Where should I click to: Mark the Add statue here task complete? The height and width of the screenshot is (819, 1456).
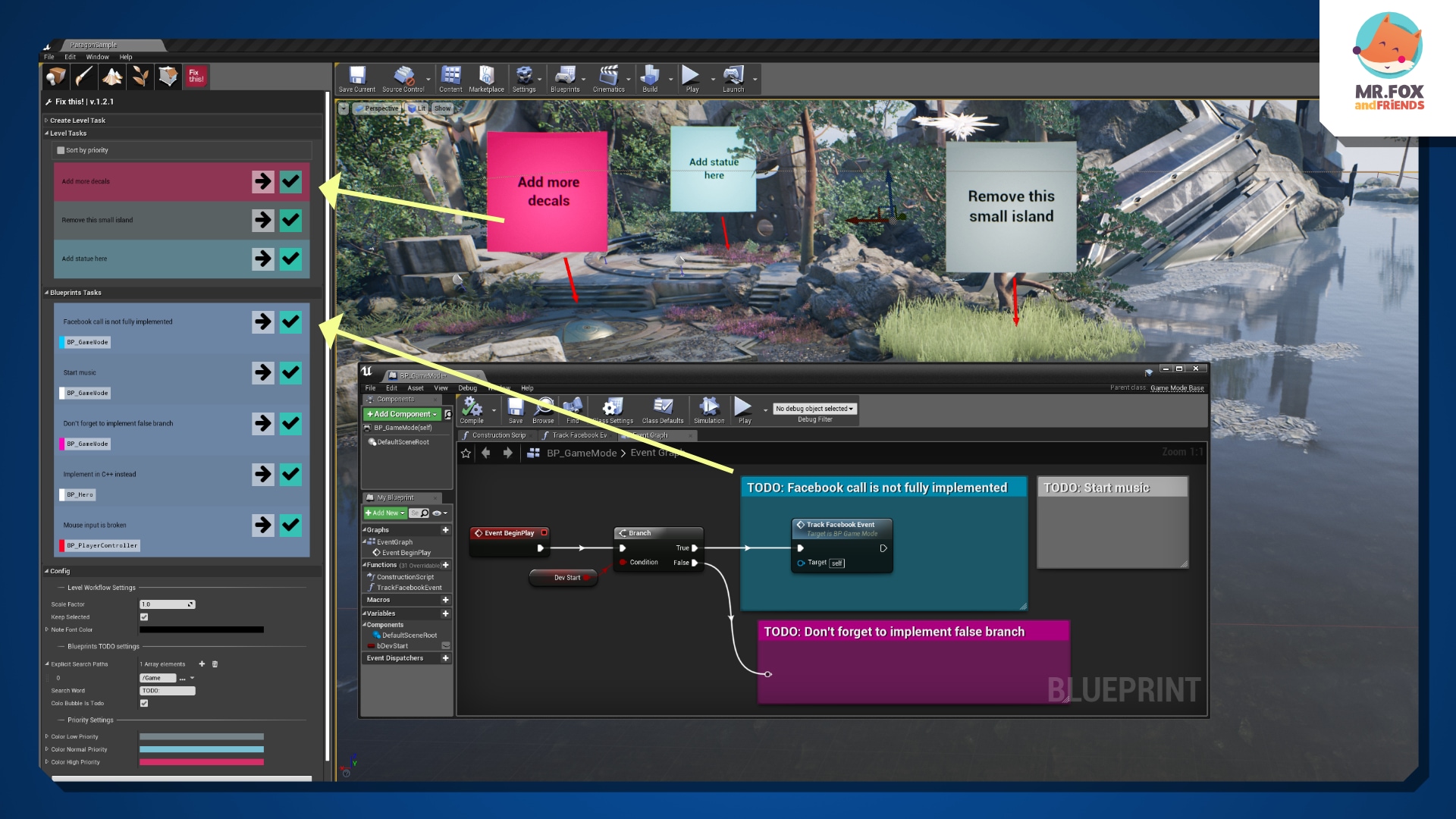pos(290,259)
